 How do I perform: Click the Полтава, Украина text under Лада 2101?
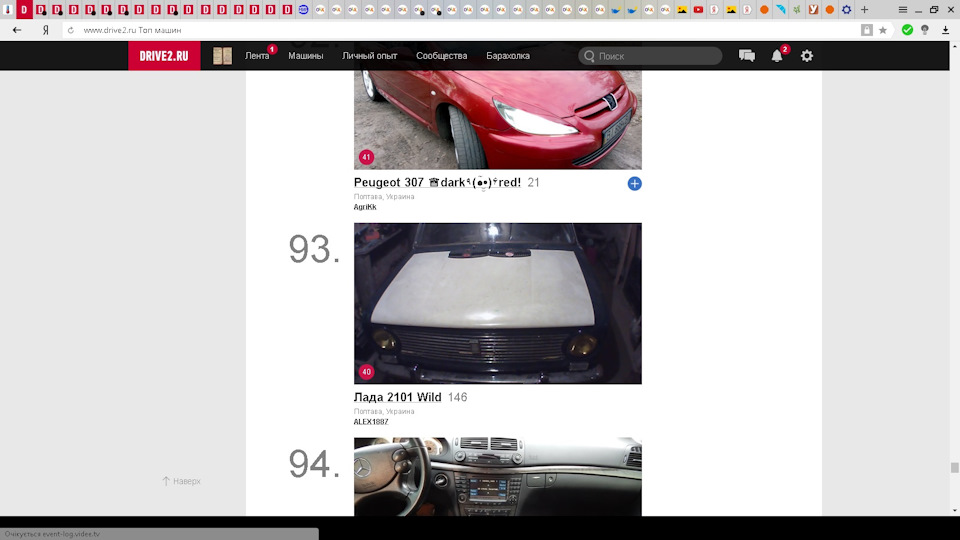(384, 411)
